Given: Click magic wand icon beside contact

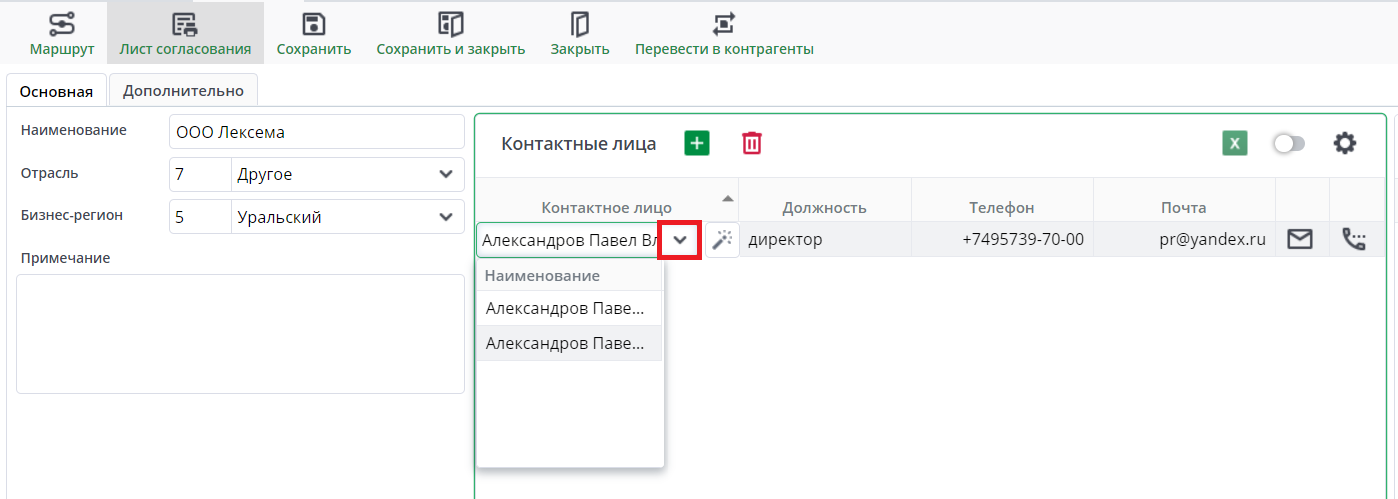Looking at the screenshot, I should [722, 240].
